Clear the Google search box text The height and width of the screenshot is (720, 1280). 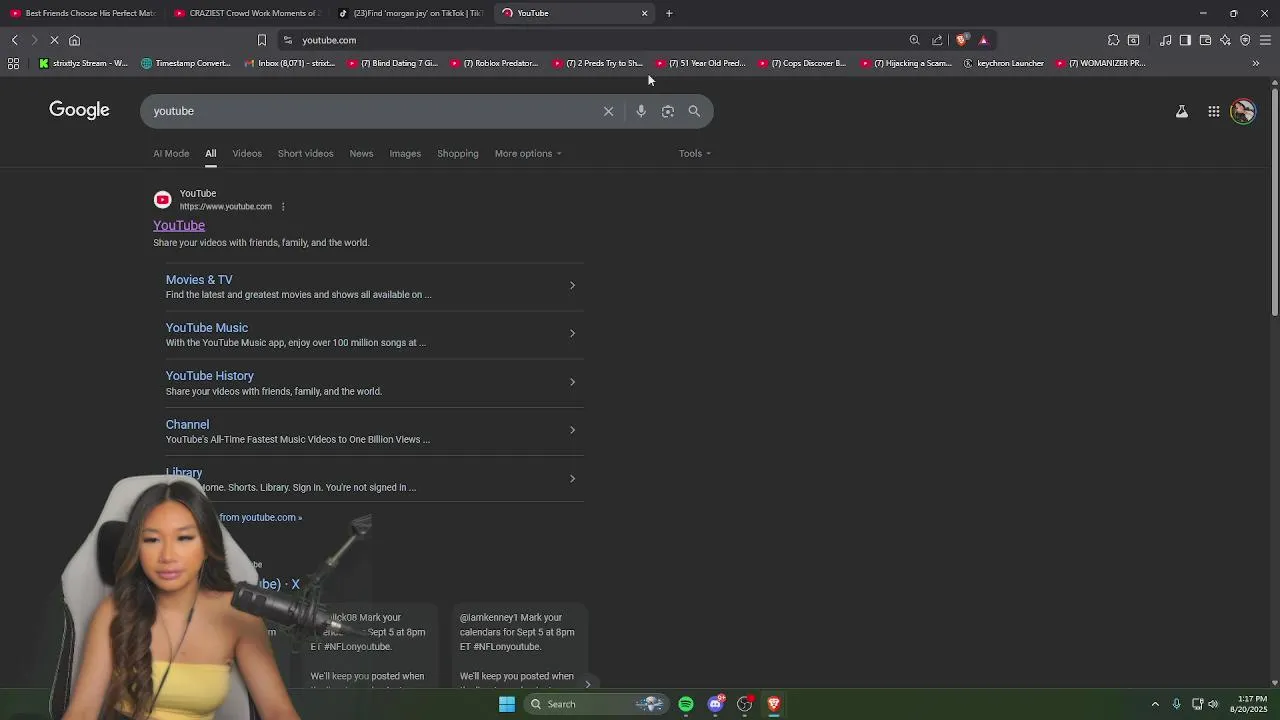608,111
